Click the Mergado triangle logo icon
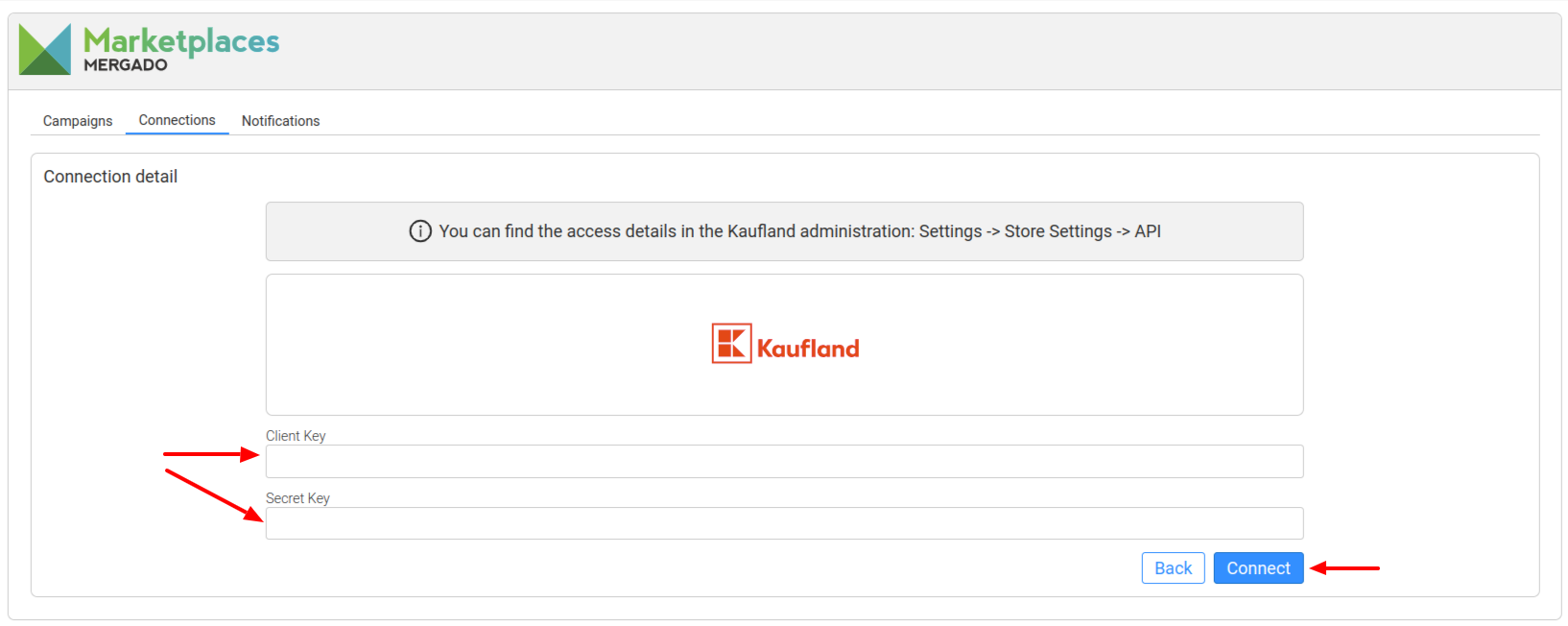Image resolution: width=1568 pixels, height=626 pixels. (x=45, y=49)
